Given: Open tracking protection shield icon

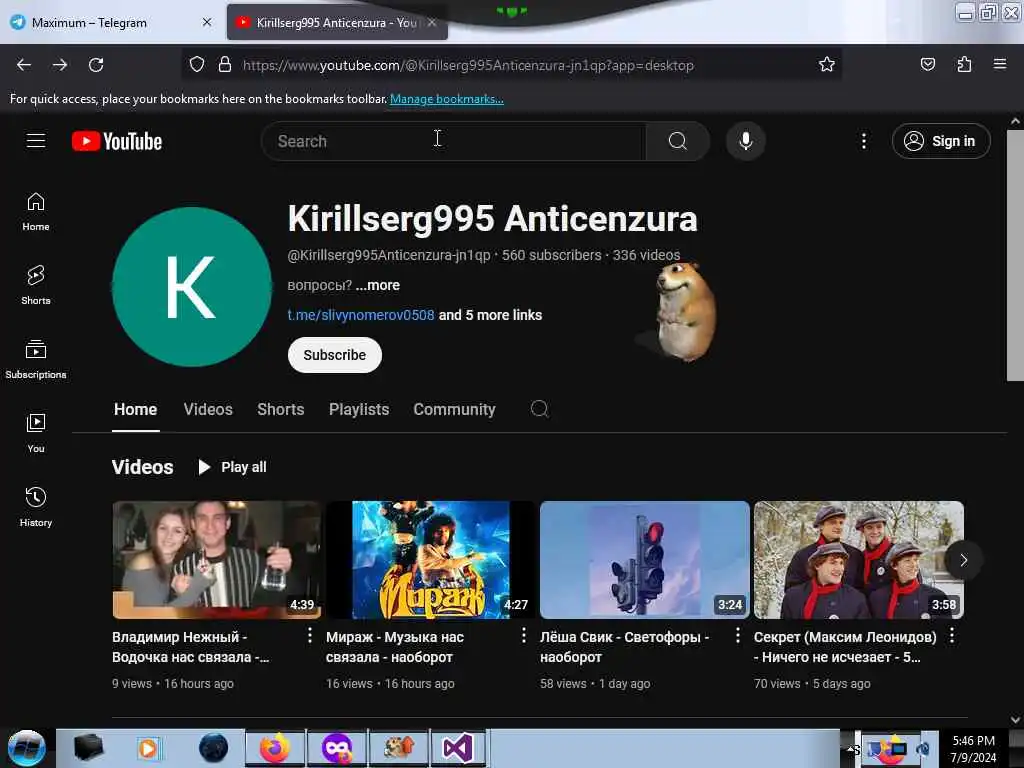Looking at the screenshot, I should coord(197,64).
